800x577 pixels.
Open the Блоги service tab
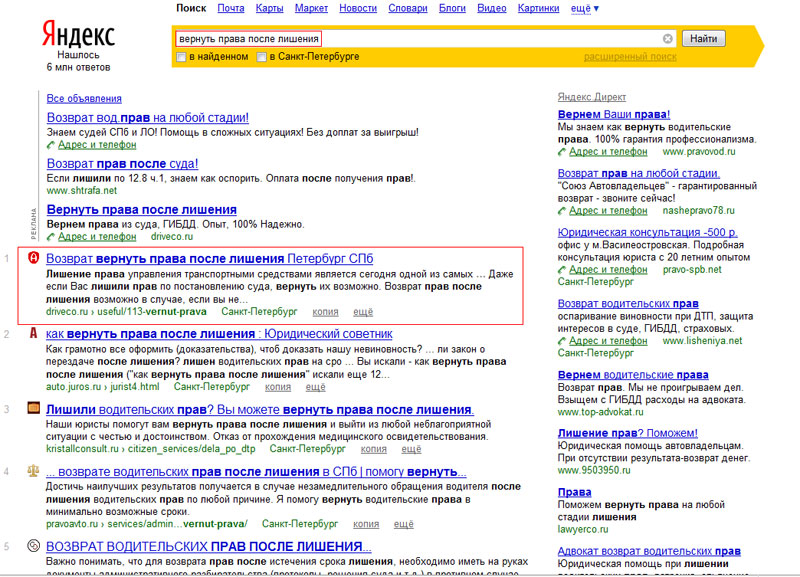point(452,9)
